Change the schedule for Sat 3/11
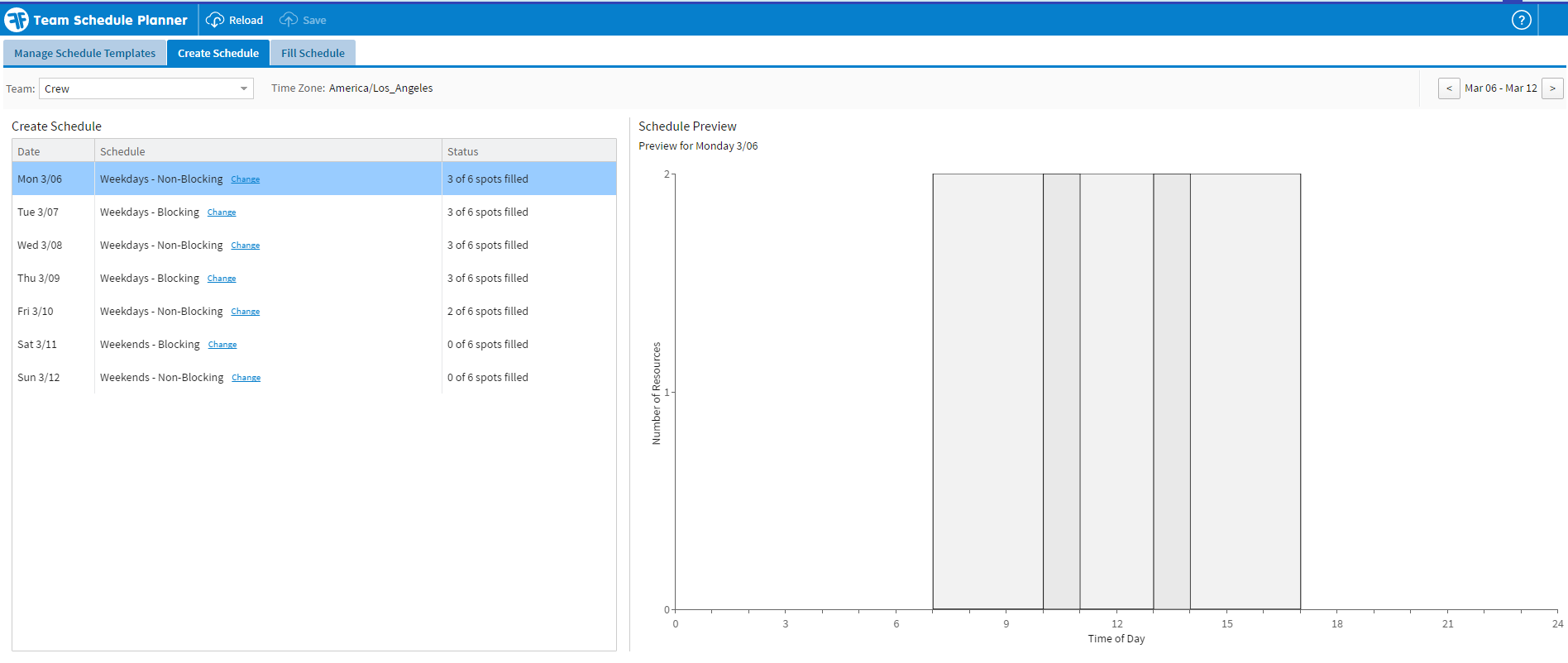 pyautogui.click(x=222, y=345)
